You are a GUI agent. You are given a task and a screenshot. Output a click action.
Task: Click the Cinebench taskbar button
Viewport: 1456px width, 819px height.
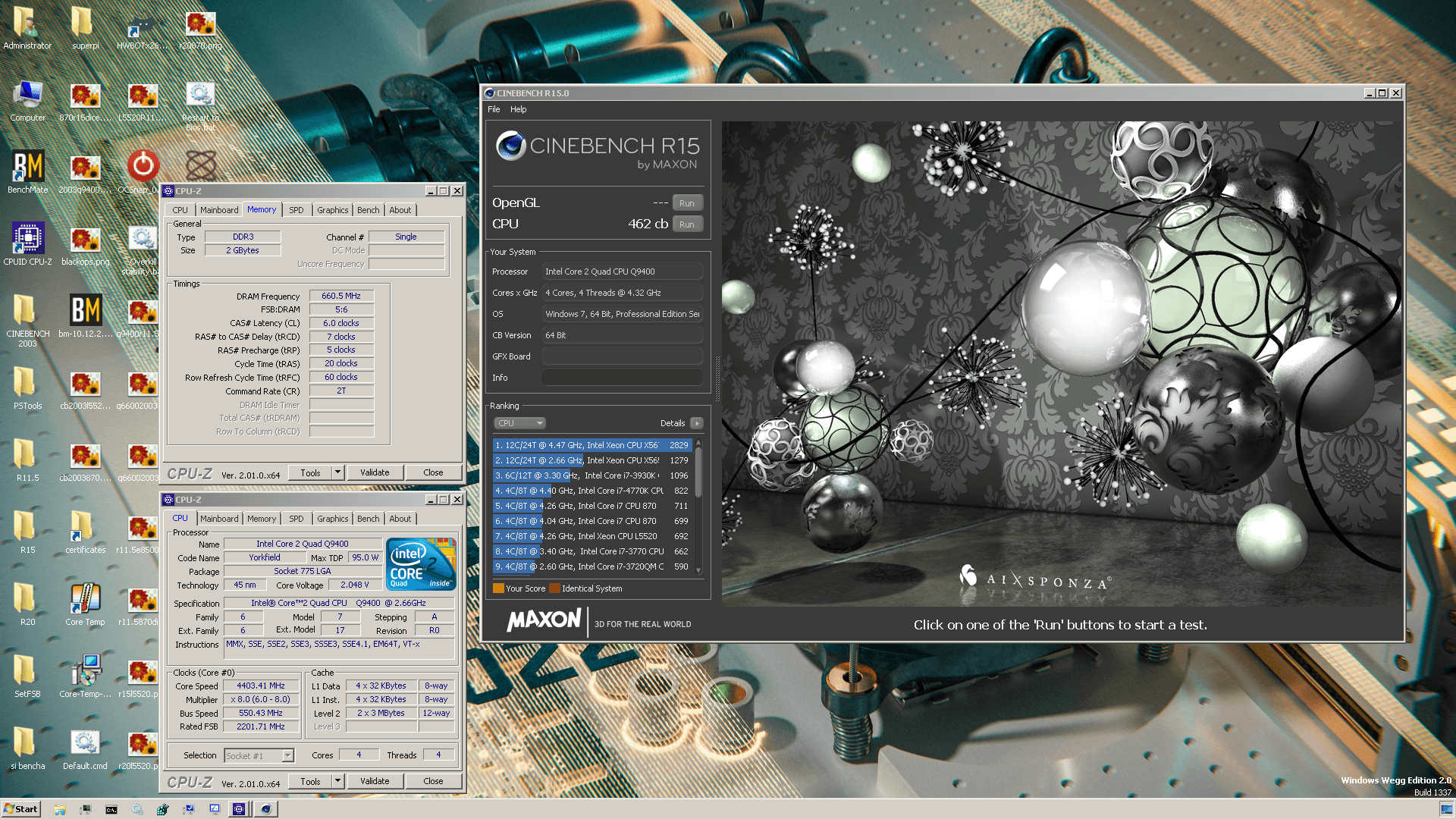click(x=266, y=809)
